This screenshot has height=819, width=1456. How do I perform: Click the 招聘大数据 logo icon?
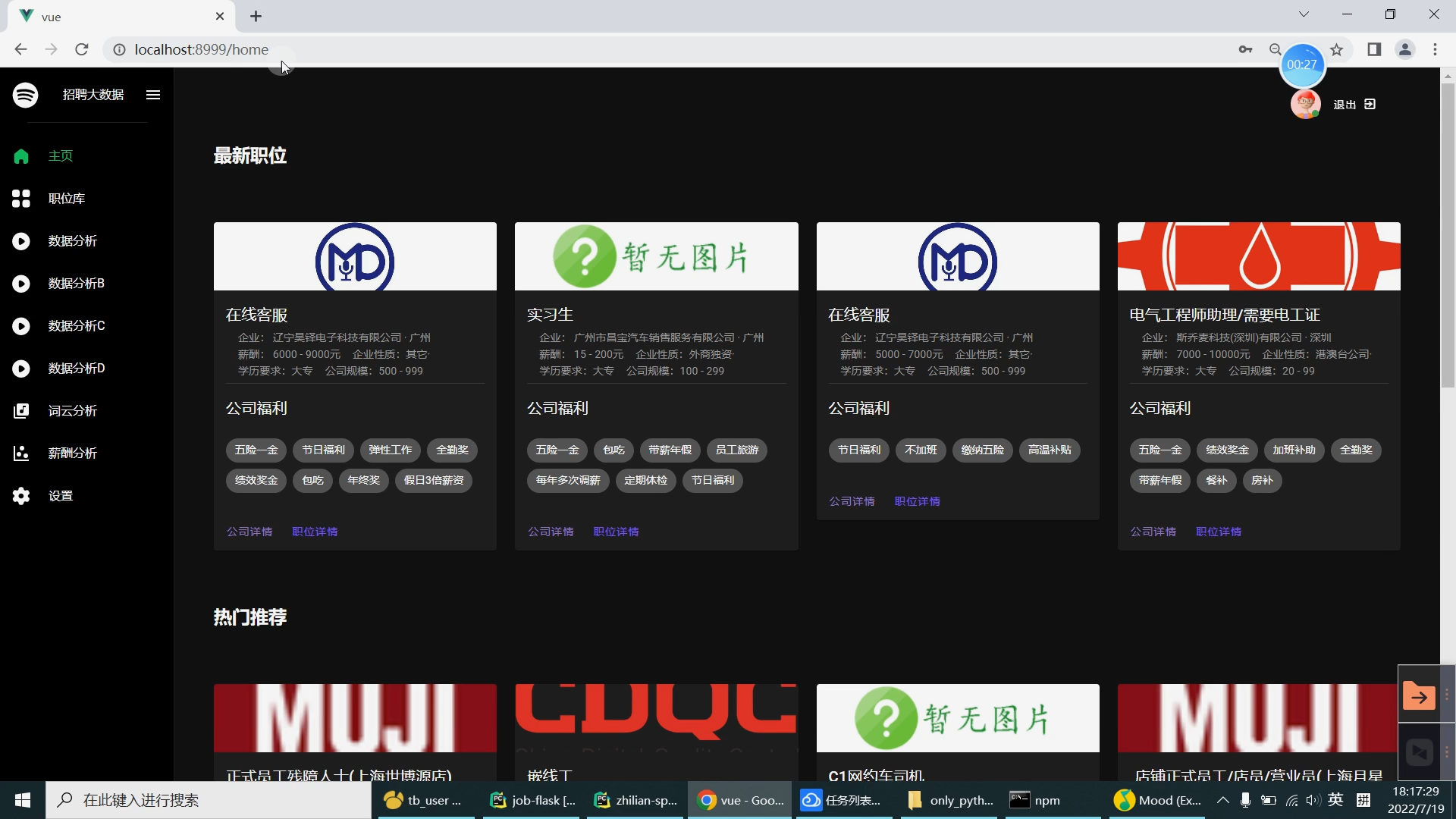click(x=25, y=95)
